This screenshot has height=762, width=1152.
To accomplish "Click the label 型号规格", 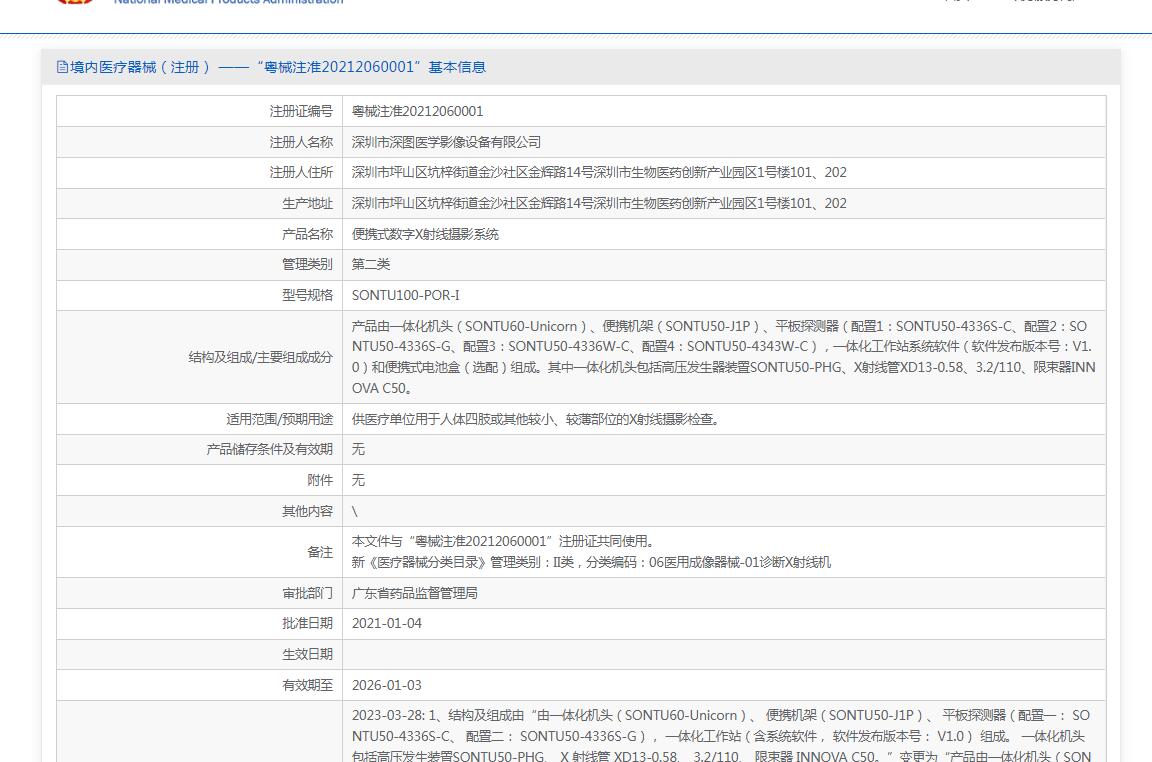I will tap(307, 295).
